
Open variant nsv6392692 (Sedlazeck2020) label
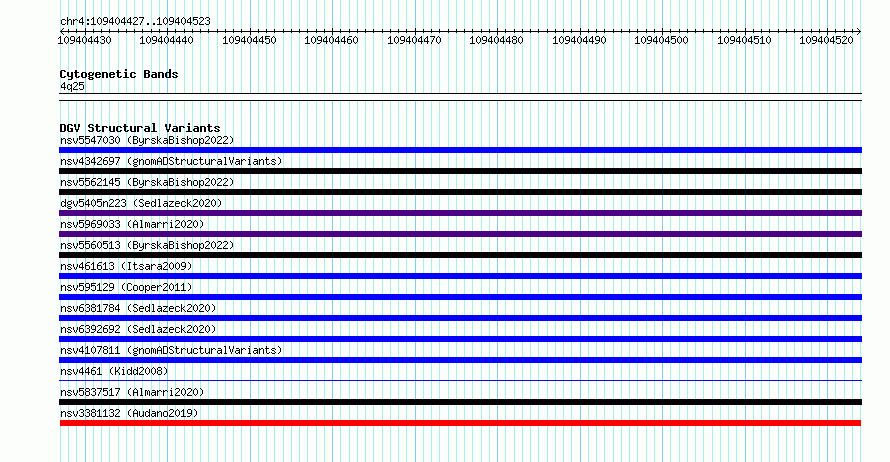pos(138,329)
